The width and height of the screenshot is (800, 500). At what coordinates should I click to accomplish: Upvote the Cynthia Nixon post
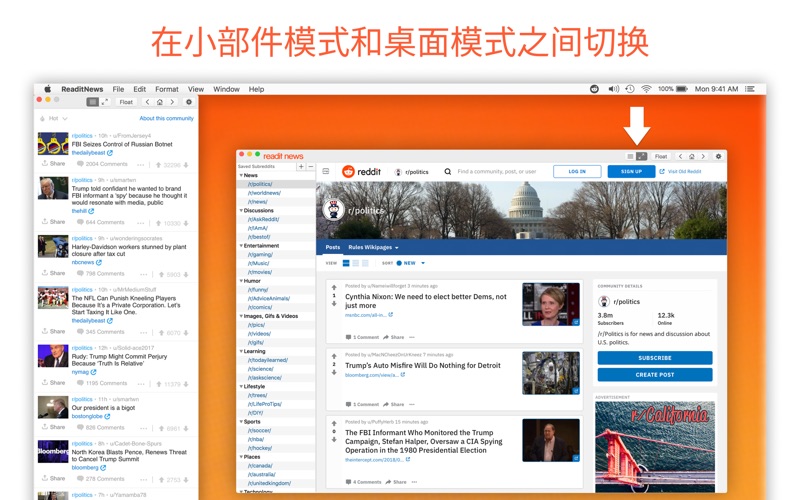334,288
